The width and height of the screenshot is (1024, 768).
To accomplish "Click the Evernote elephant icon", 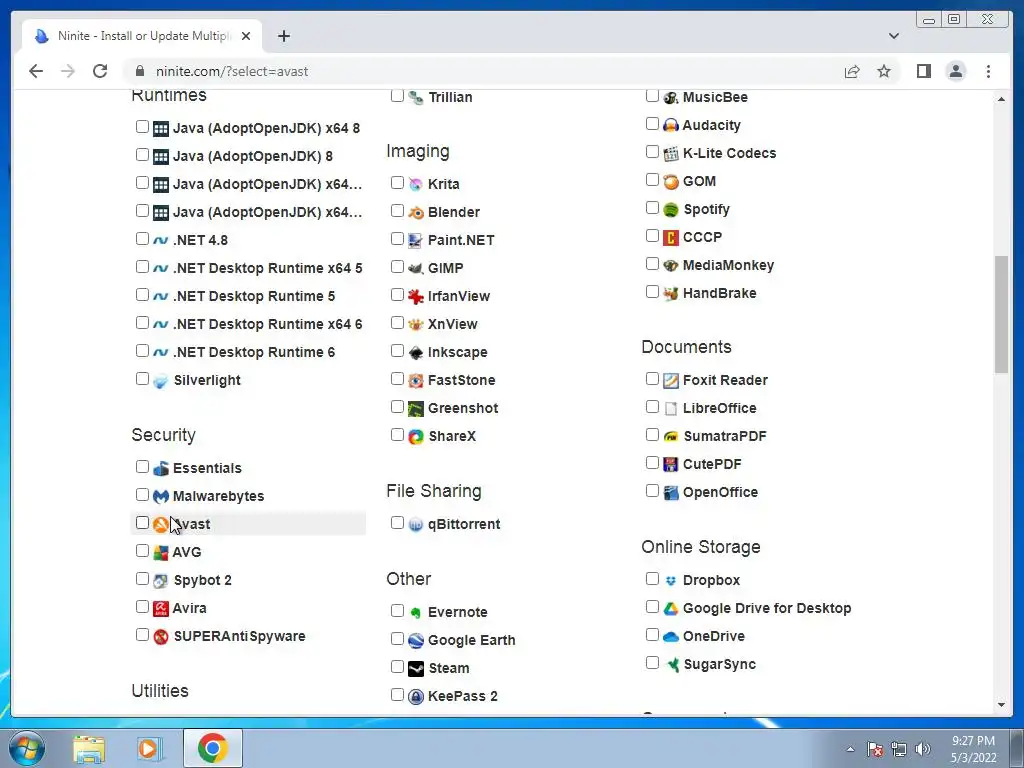I will tap(416, 613).
